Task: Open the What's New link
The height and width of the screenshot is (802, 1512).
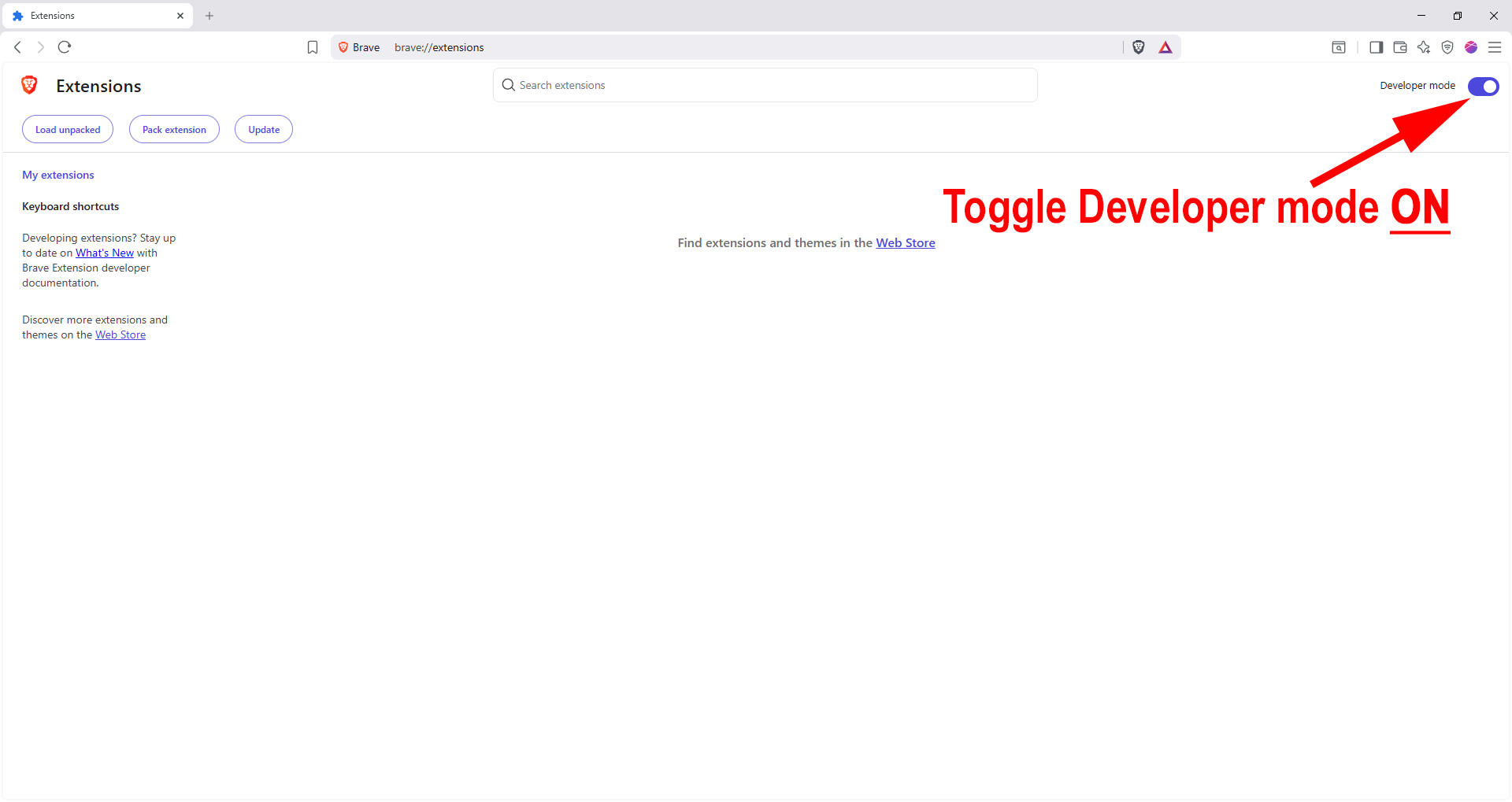Action: coord(105,253)
